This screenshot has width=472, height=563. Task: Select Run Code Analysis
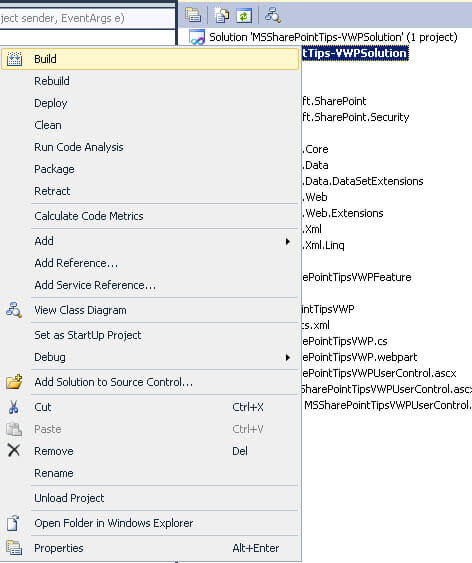tap(150, 147)
